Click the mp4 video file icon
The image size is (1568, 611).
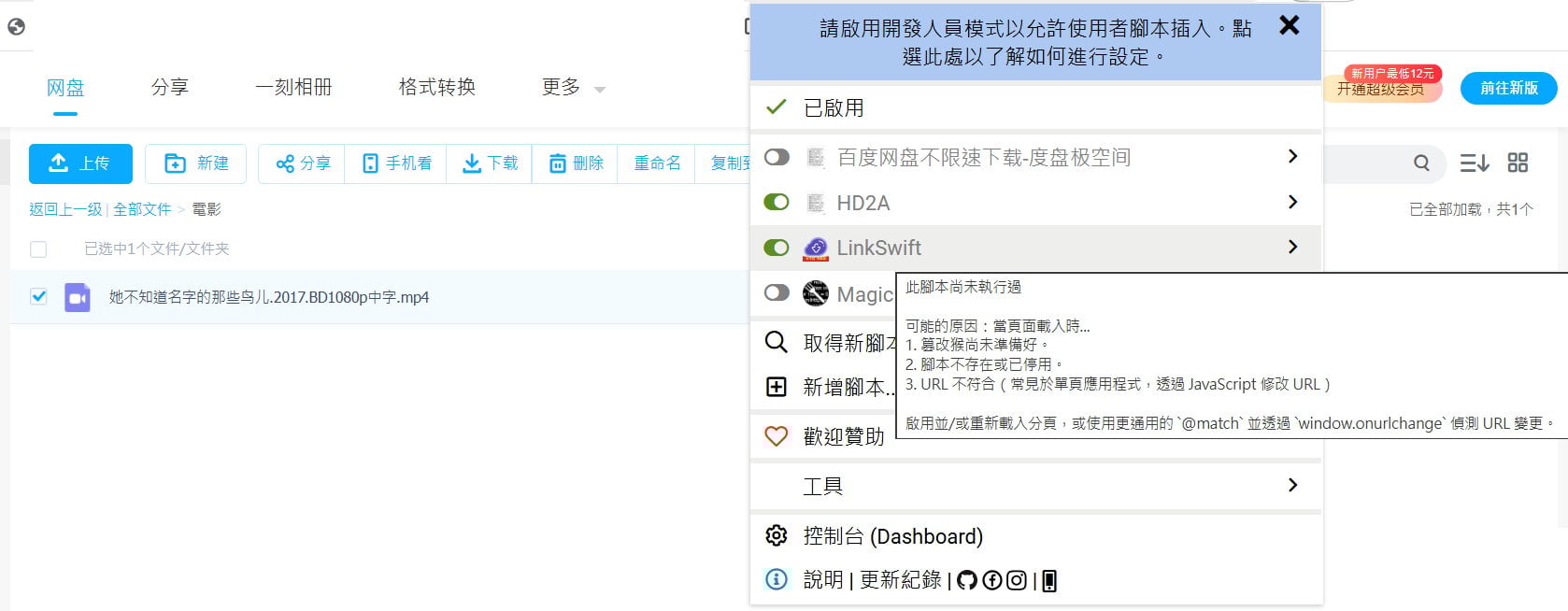(x=78, y=297)
